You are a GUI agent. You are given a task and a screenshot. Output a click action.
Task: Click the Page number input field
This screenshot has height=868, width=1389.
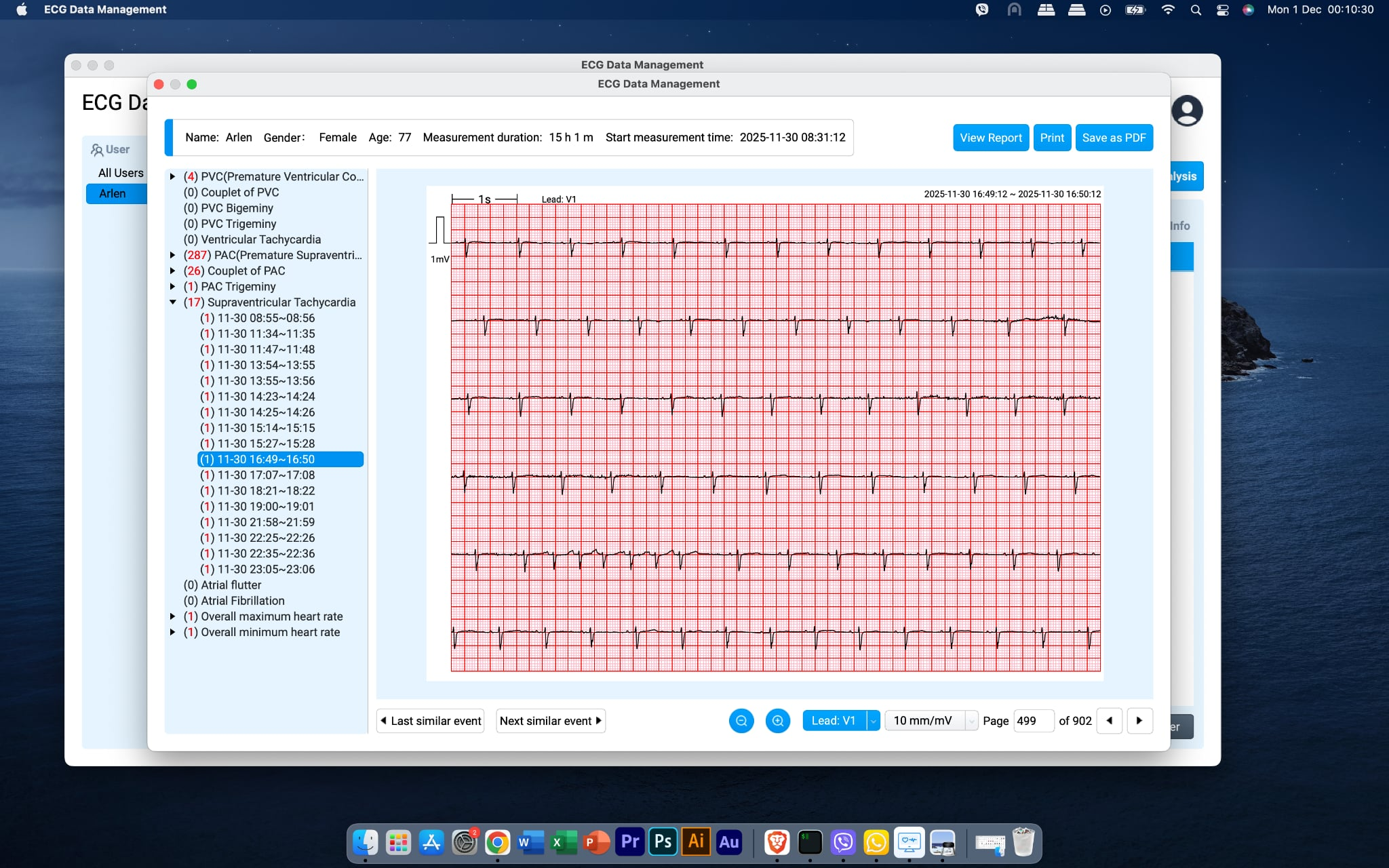pos(1032,721)
